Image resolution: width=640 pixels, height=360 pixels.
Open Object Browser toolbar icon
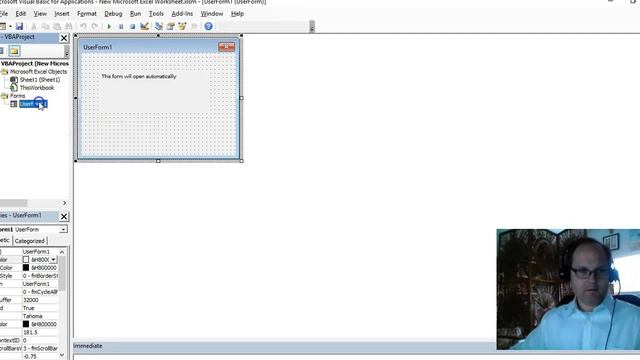pyautogui.click(x=182, y=27)
